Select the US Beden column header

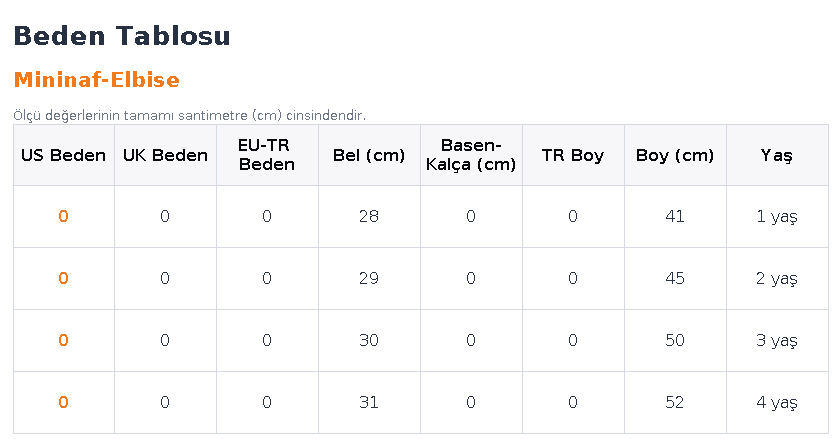[64, 155]
